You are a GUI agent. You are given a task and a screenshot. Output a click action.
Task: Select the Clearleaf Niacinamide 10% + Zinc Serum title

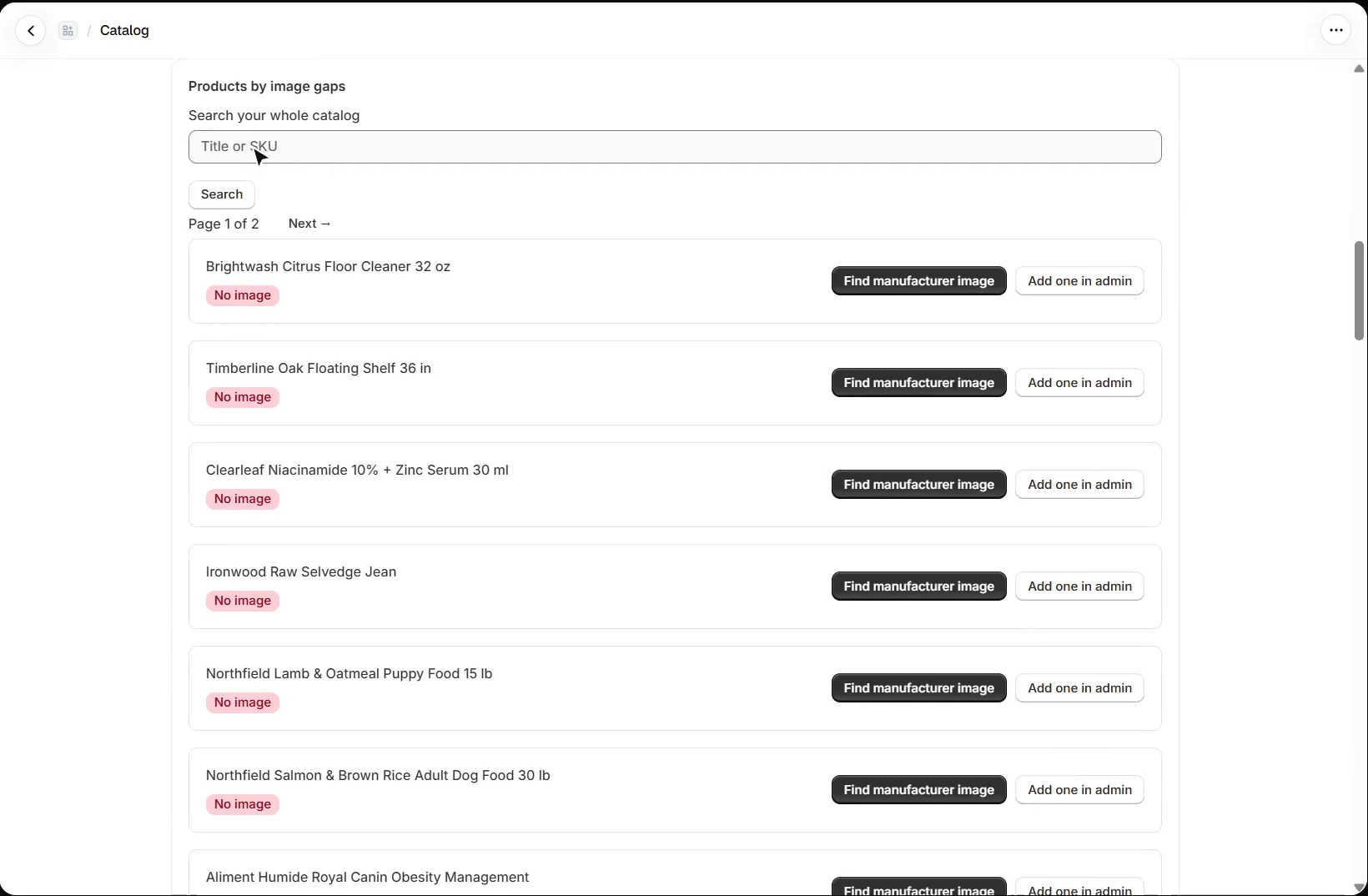tap(357, 471)
